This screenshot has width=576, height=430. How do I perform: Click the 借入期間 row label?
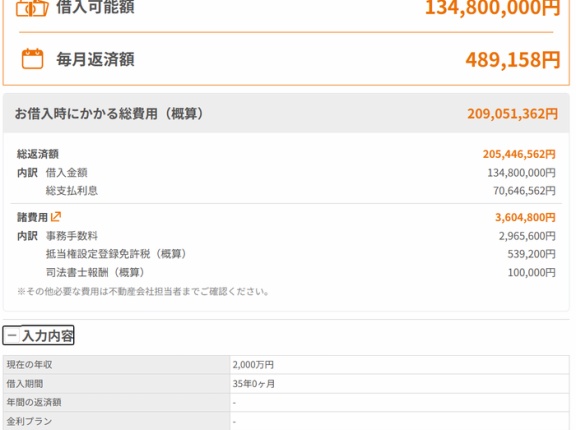coord(25,384)
